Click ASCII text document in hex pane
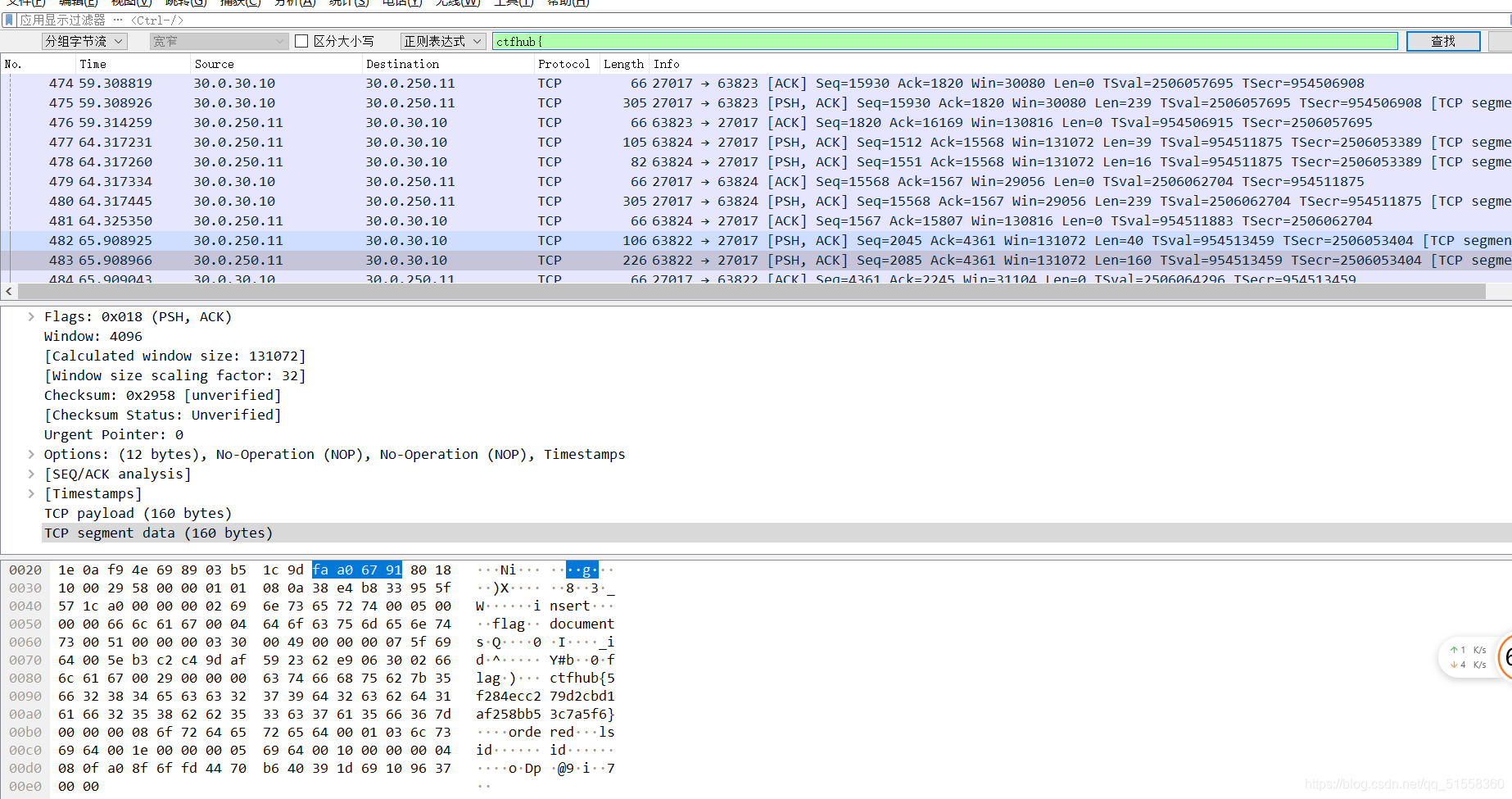This screenshot has height=799, width=1512. click(x=582, y=624)
